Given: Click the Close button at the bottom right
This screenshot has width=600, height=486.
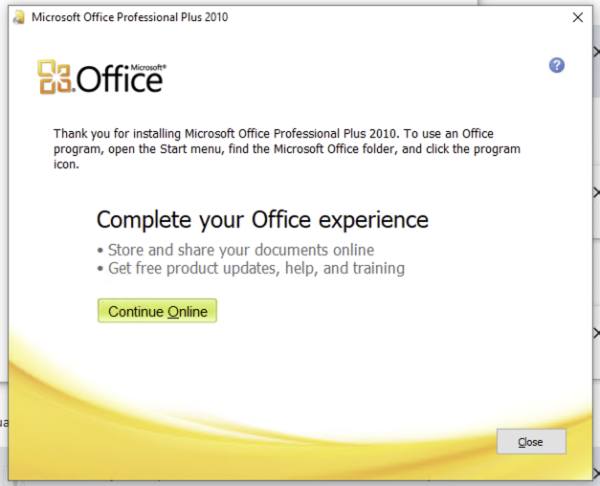Looking at the screenshot, I should point(531,442).
